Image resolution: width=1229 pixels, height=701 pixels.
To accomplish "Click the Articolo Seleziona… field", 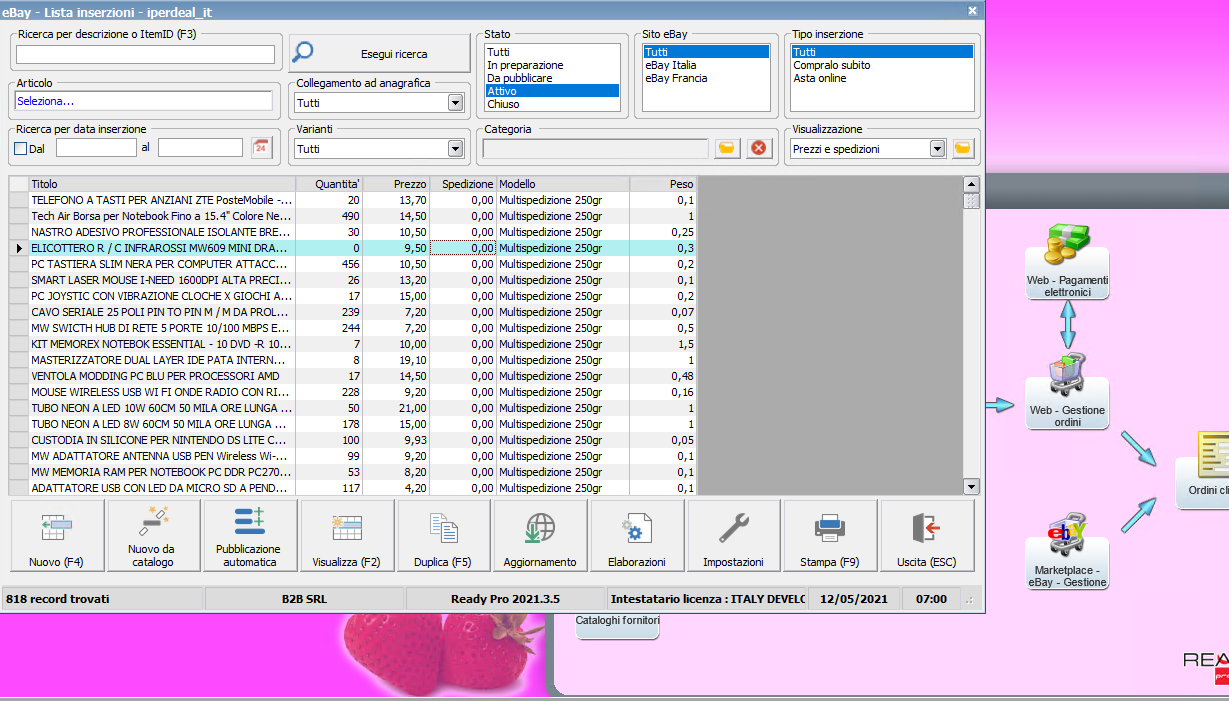I will pyautogui.click(x=144, y=101).
